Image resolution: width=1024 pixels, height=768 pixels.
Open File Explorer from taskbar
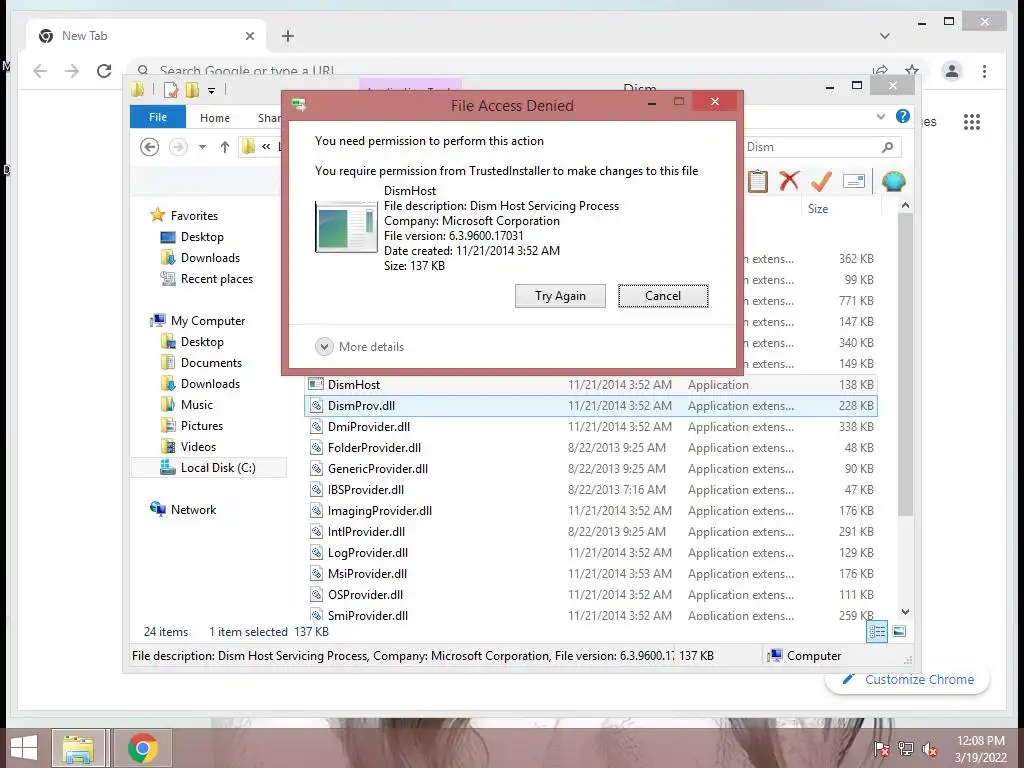78,748
